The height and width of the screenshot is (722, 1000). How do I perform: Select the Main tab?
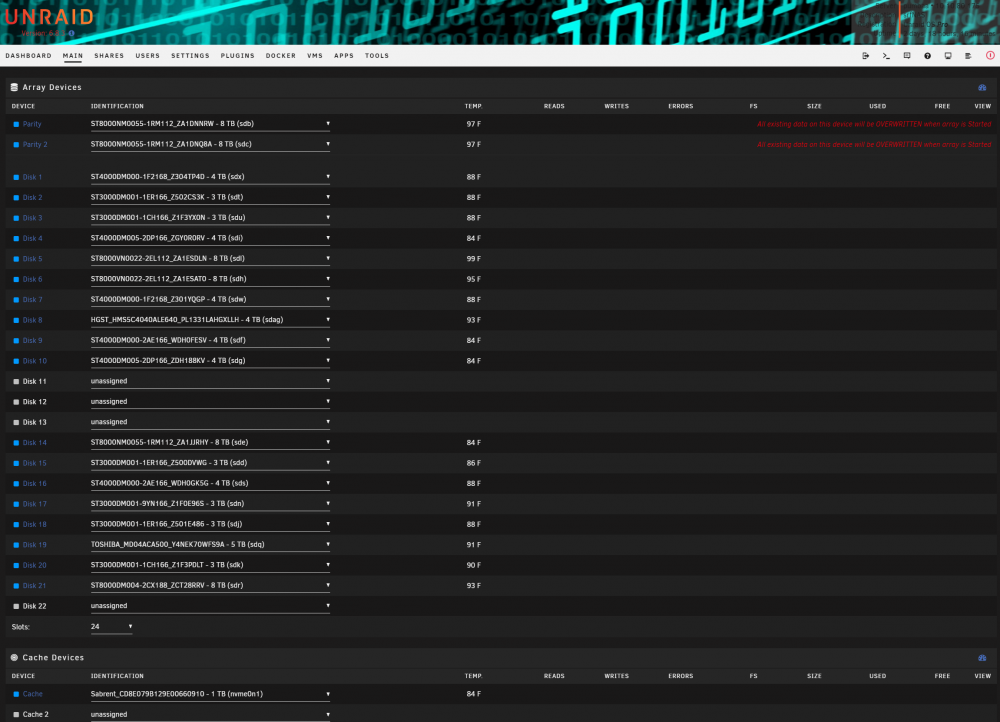(x=73, y=55)
